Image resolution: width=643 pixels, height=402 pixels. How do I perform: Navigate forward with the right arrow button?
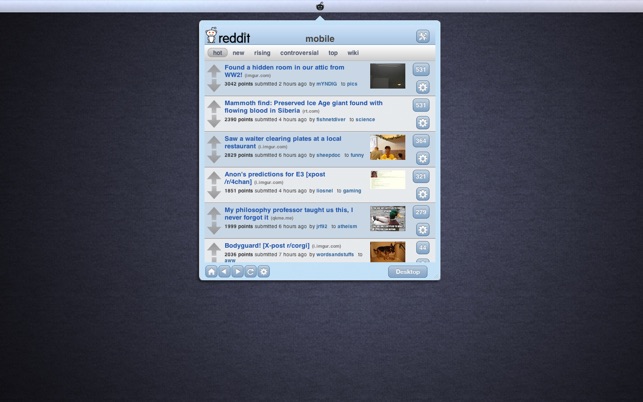pos(237,272)
